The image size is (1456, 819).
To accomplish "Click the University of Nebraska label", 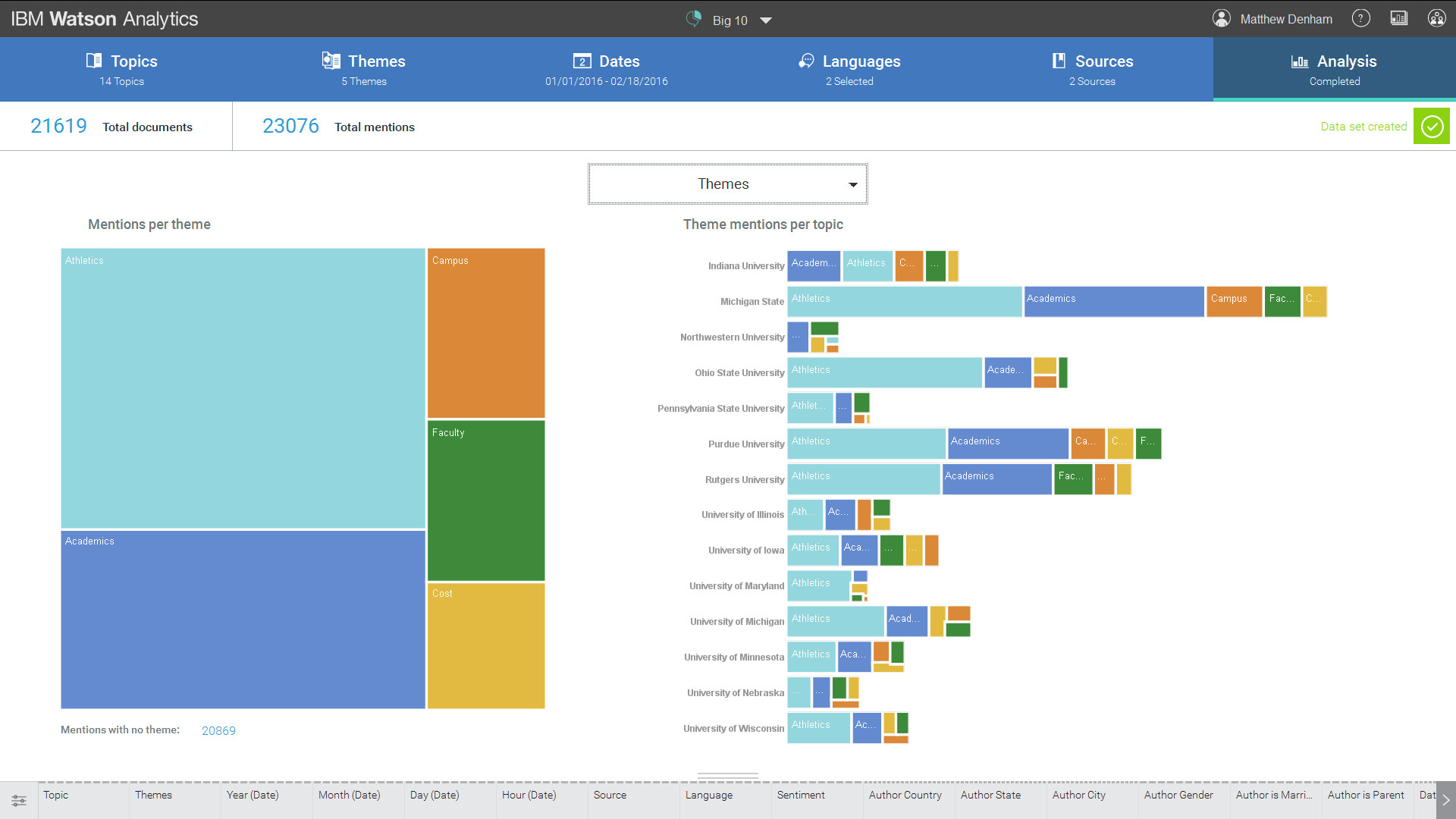I will coord(736,693).
